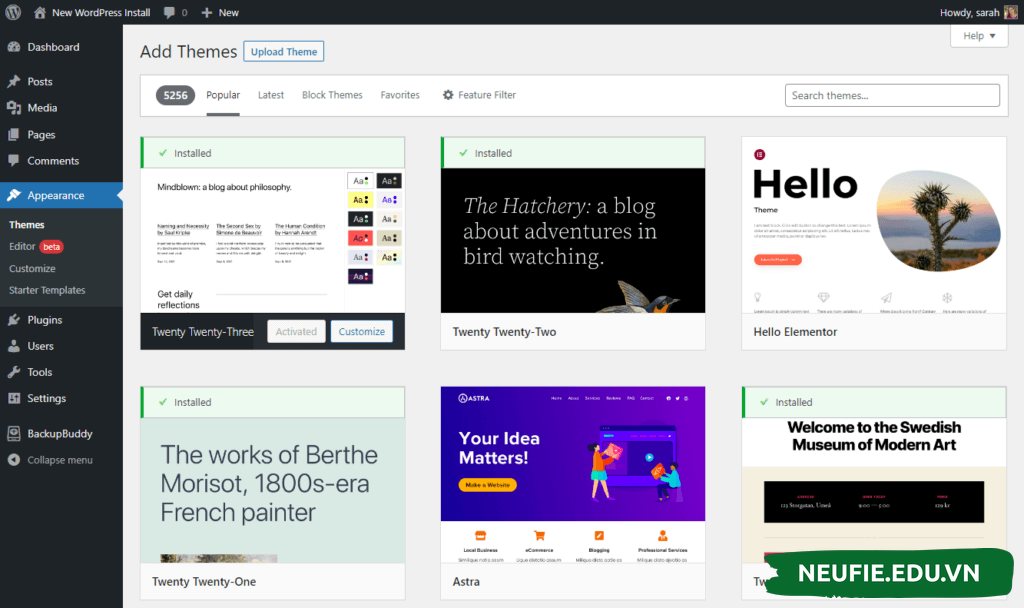Viewport: 1024px width, 608px height.
Task: Open the New WordPress Install link
Action: (x=101, y=12)
